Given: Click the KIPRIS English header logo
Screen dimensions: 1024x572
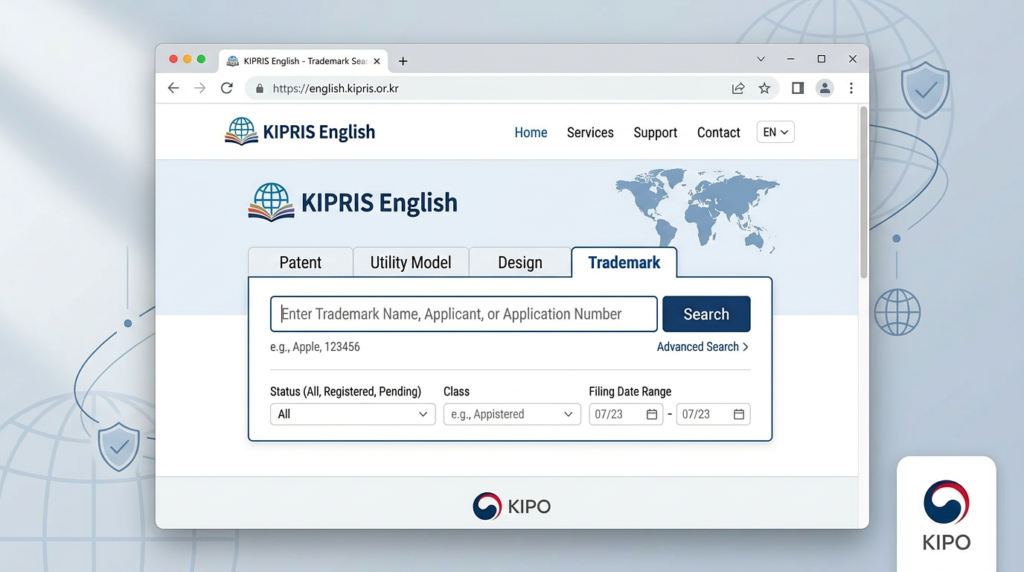Looking at the screenshot, I should (x=300, y=132).
